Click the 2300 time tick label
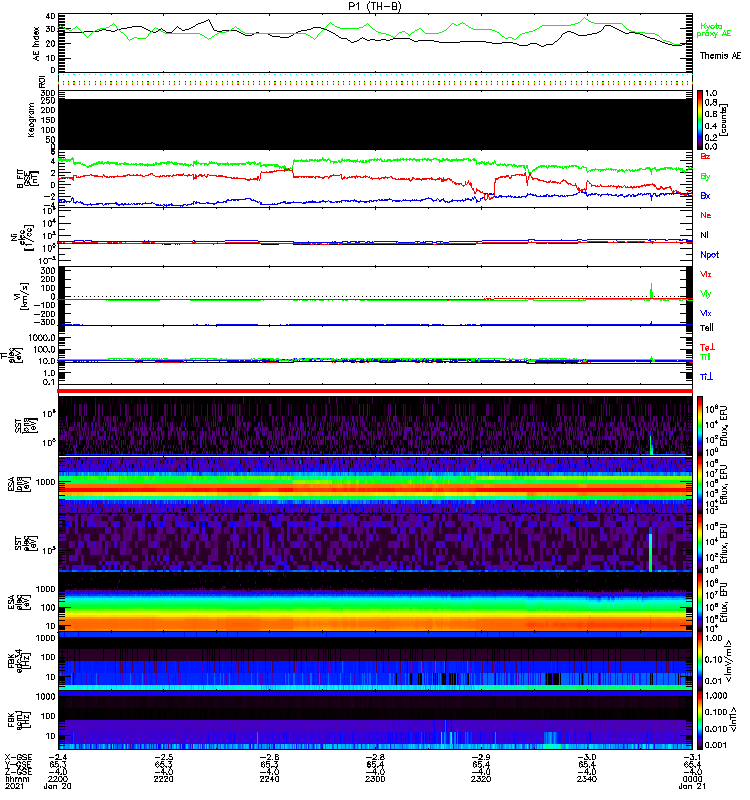Image resolution: width=750 pixels, height=800 pixels. pos(375,779)
